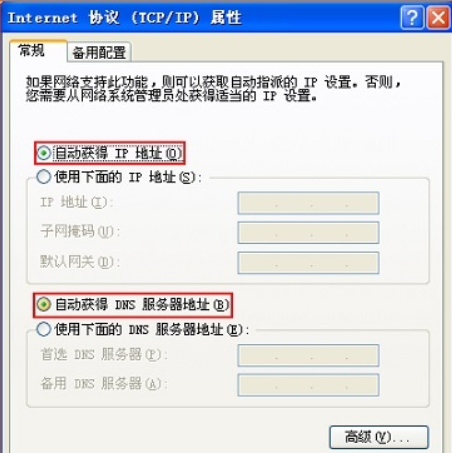Close the TCP/IP properties dialog
The width and height of the screenshot is (452, 453).
[438, 18]
